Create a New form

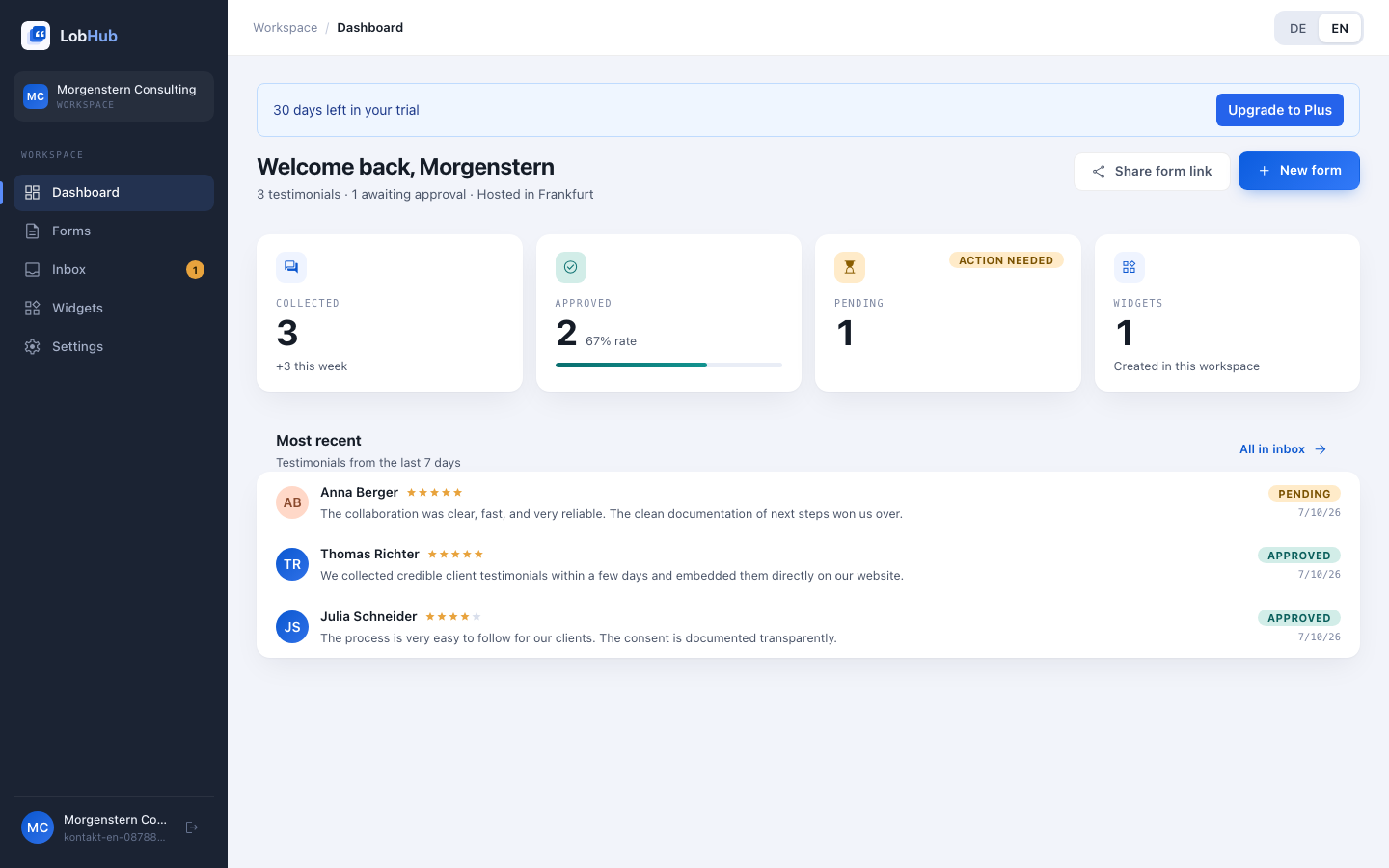[1299, 171]
